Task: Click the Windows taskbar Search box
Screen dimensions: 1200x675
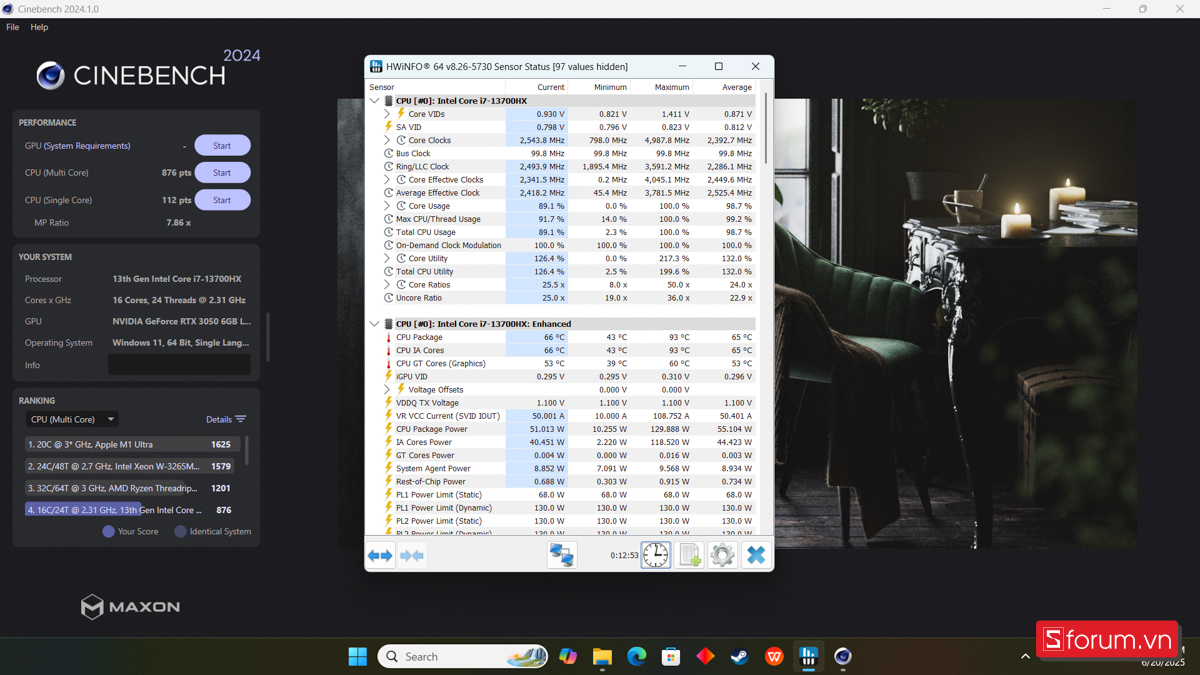Action: tap(463, 656)
